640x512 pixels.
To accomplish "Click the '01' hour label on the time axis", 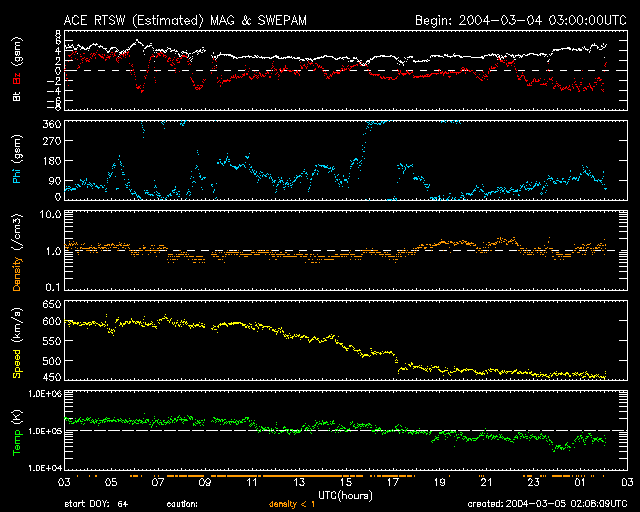I will click(x=580, y=483).
